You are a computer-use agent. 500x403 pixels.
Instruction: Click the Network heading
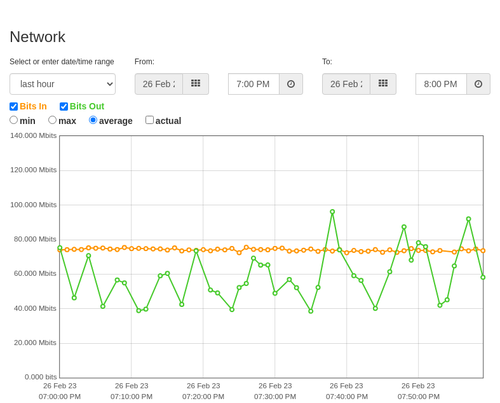point(37,37)
